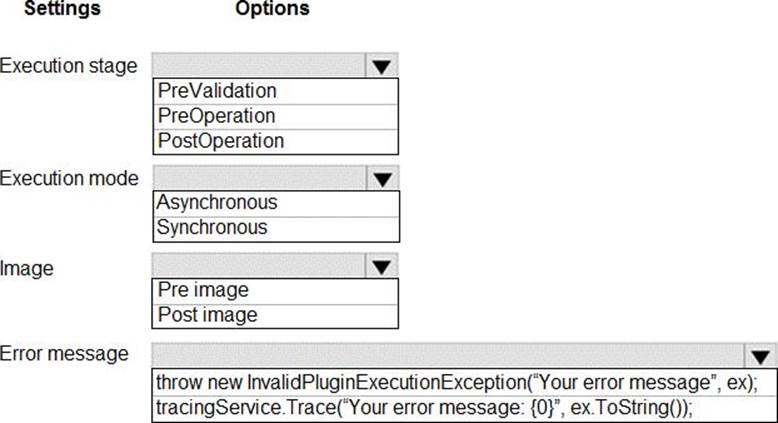Click the empty Error message selection field
778x423 pixels.
tap(447, 356)
